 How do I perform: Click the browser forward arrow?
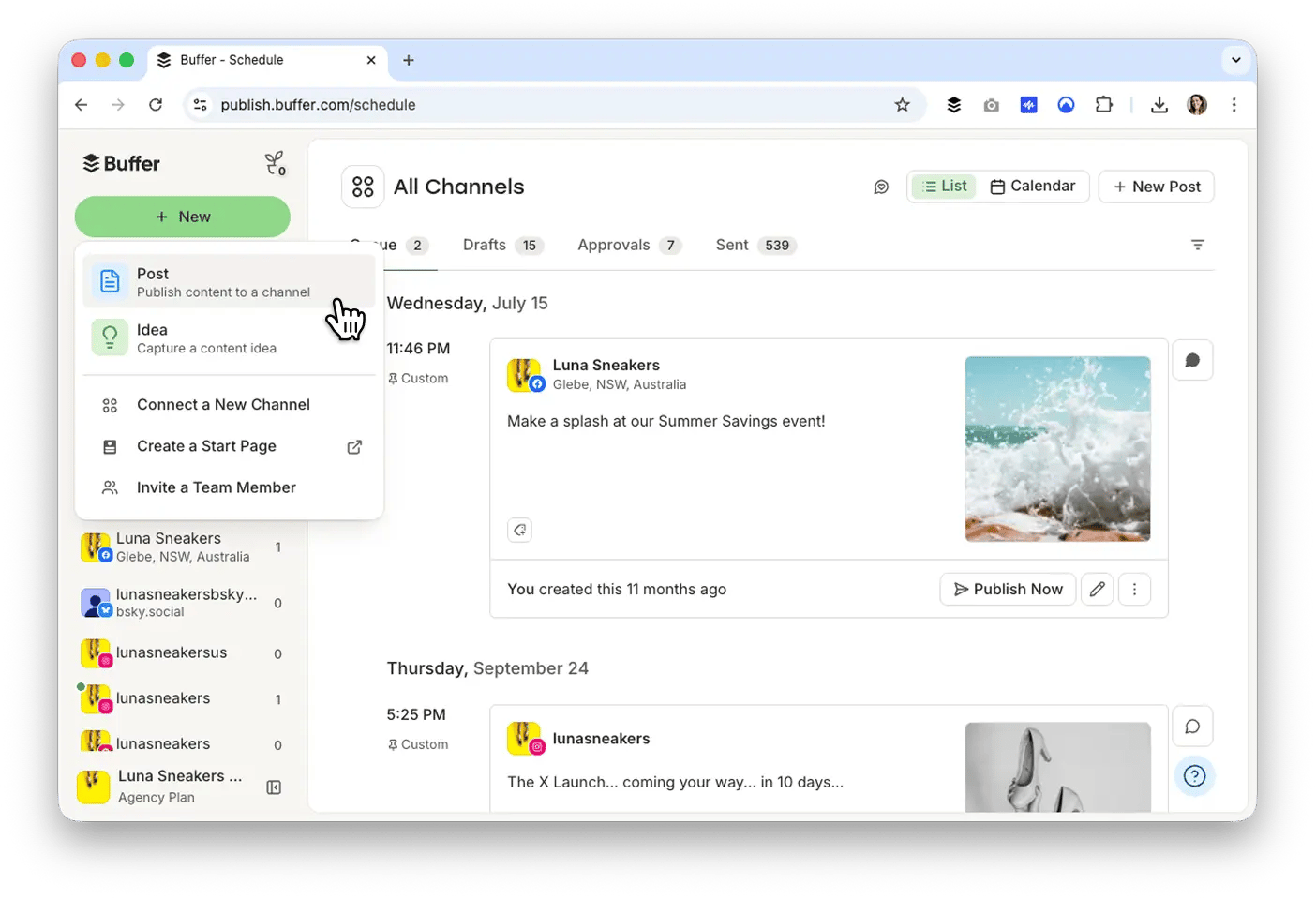pyautogui.click(x=118, y=105)
